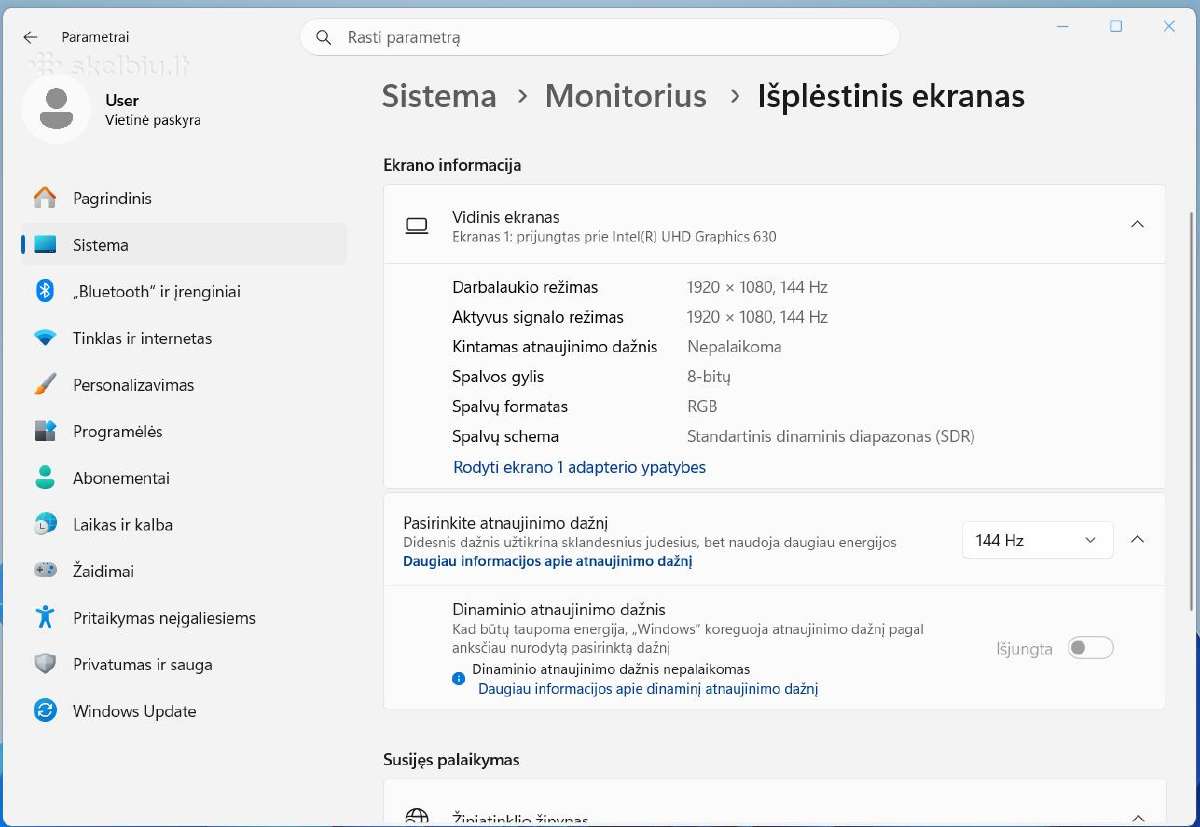Open Abonementai settings
This screenshot has height=827, width=1200.
point(183,478)
